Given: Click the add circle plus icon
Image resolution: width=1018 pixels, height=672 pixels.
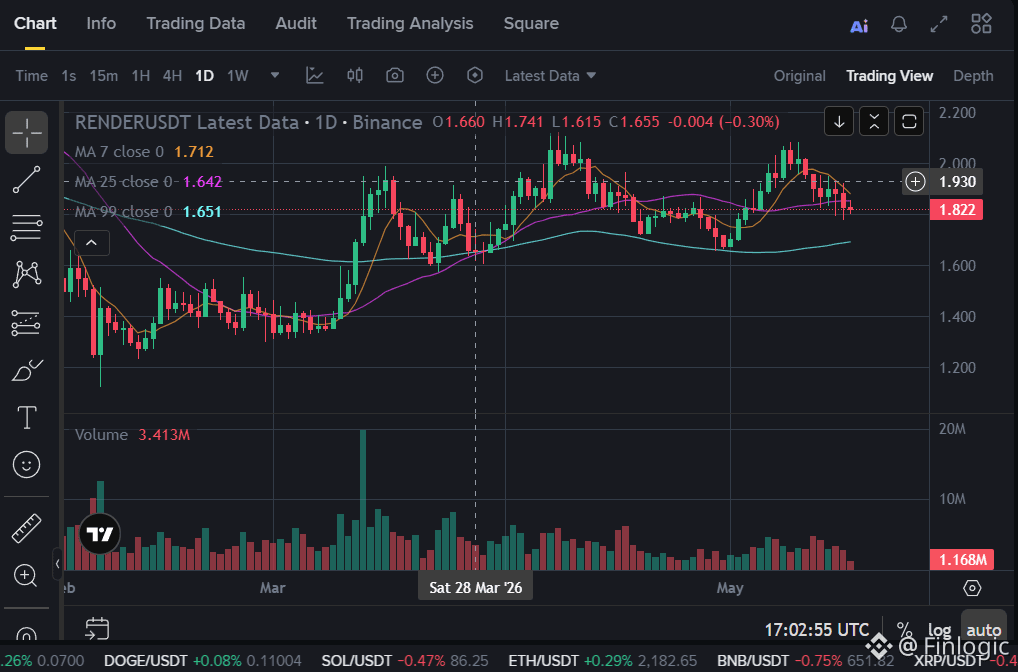Looking at the screenshot, I should (x=434, y=75).
